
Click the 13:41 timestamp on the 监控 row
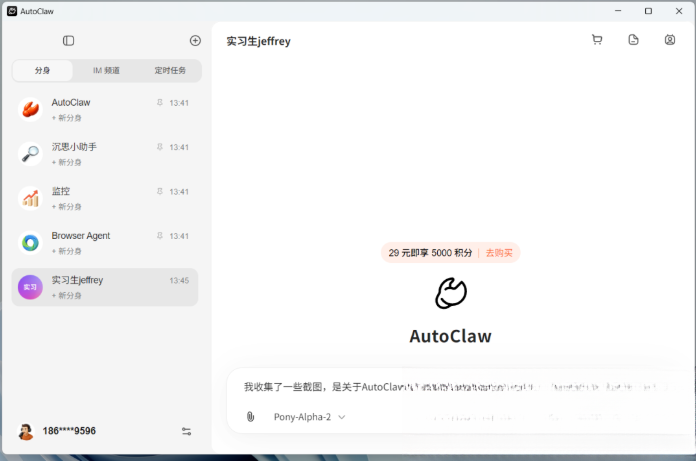point(179,192)
